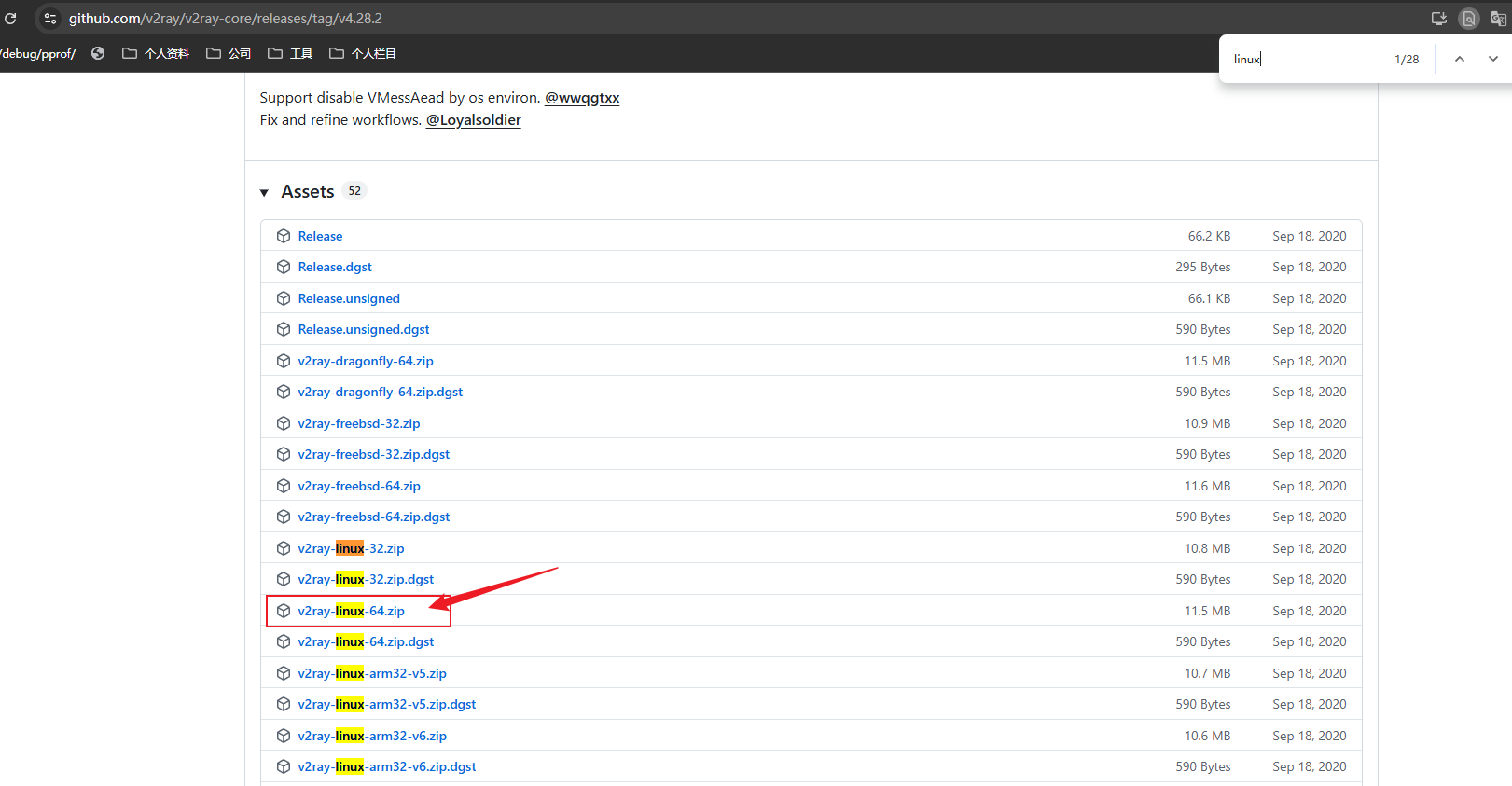This screenshot has height=786, width=1512.
Task: Download Release.unsigned.dgst
Action: coord(364,329)
